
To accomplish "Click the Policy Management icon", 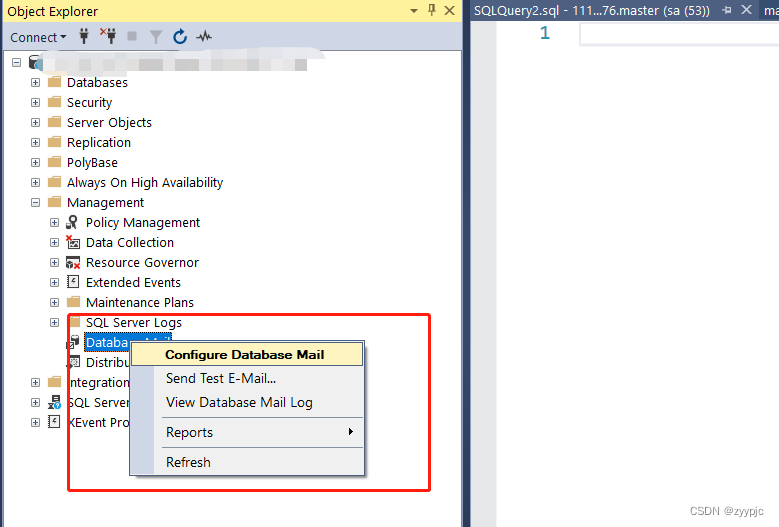I will (73, 222).
